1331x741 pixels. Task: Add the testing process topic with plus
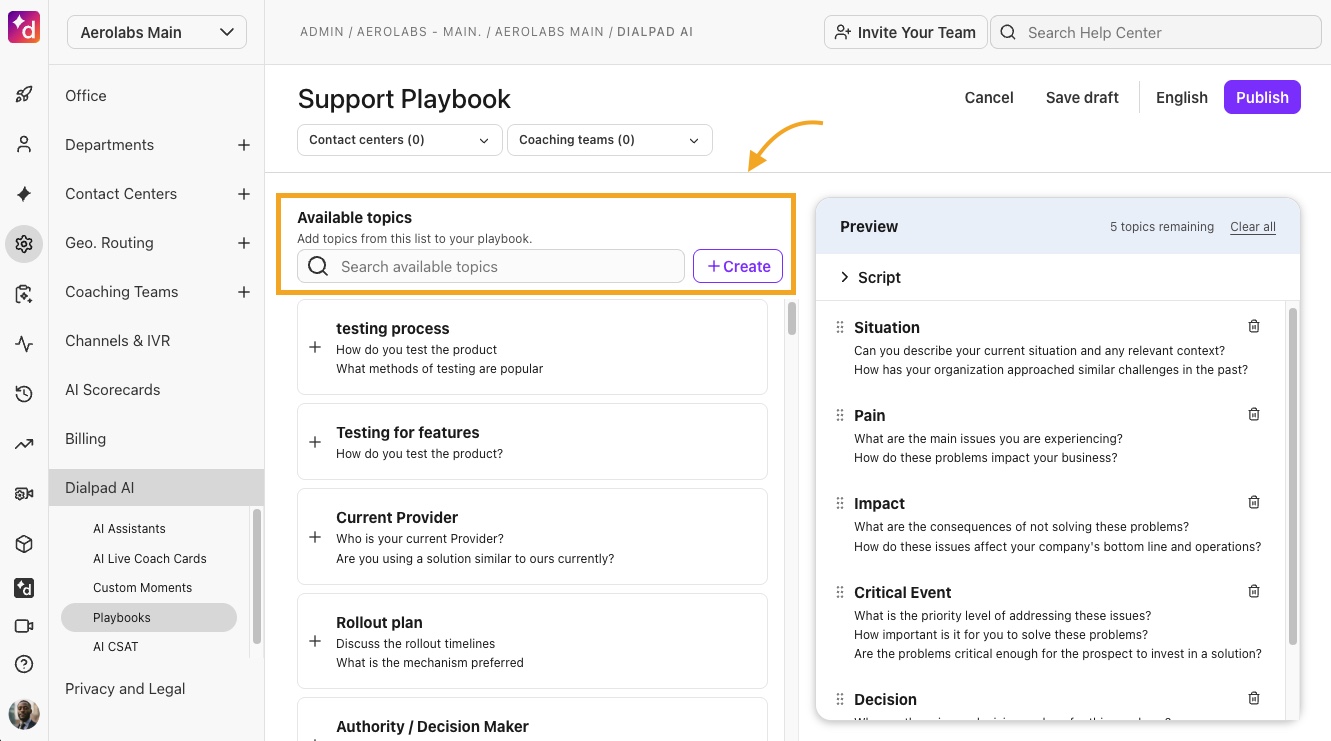click(315, 347)
